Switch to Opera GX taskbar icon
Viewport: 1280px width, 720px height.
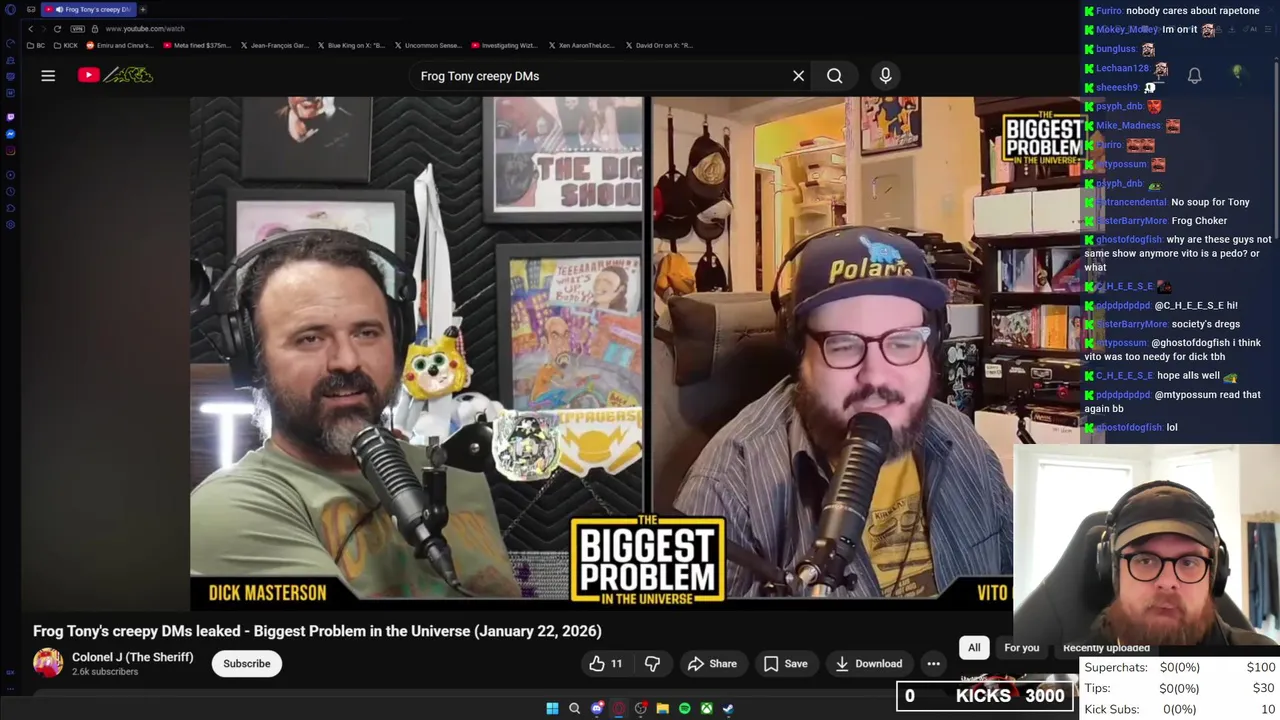pyautogui.click(x=619, y=708)
